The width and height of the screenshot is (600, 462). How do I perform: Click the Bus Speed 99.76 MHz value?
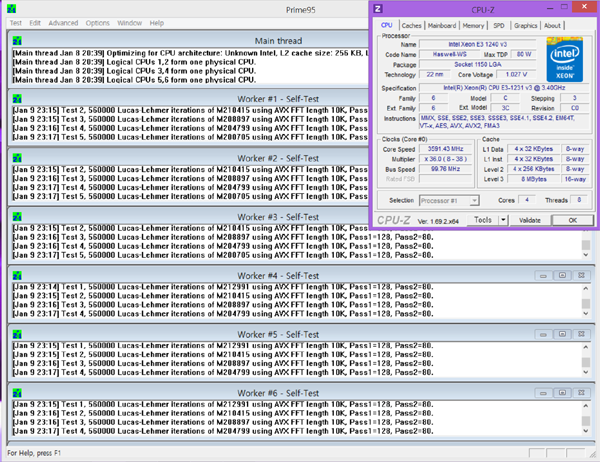[445, 169]
